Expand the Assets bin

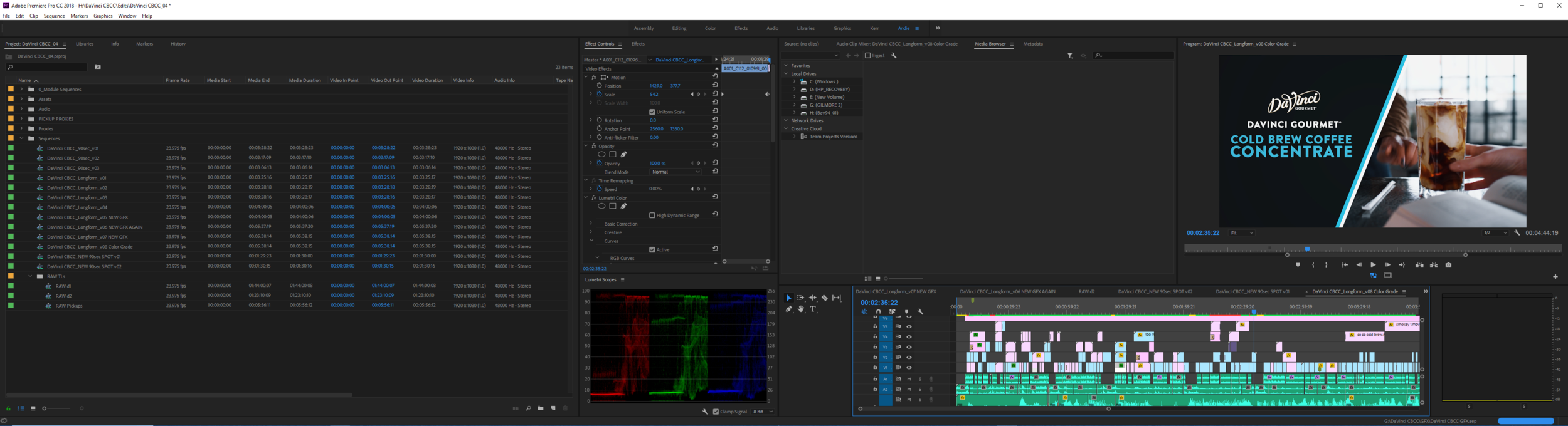pyautogui.click(x=21, y=99)
